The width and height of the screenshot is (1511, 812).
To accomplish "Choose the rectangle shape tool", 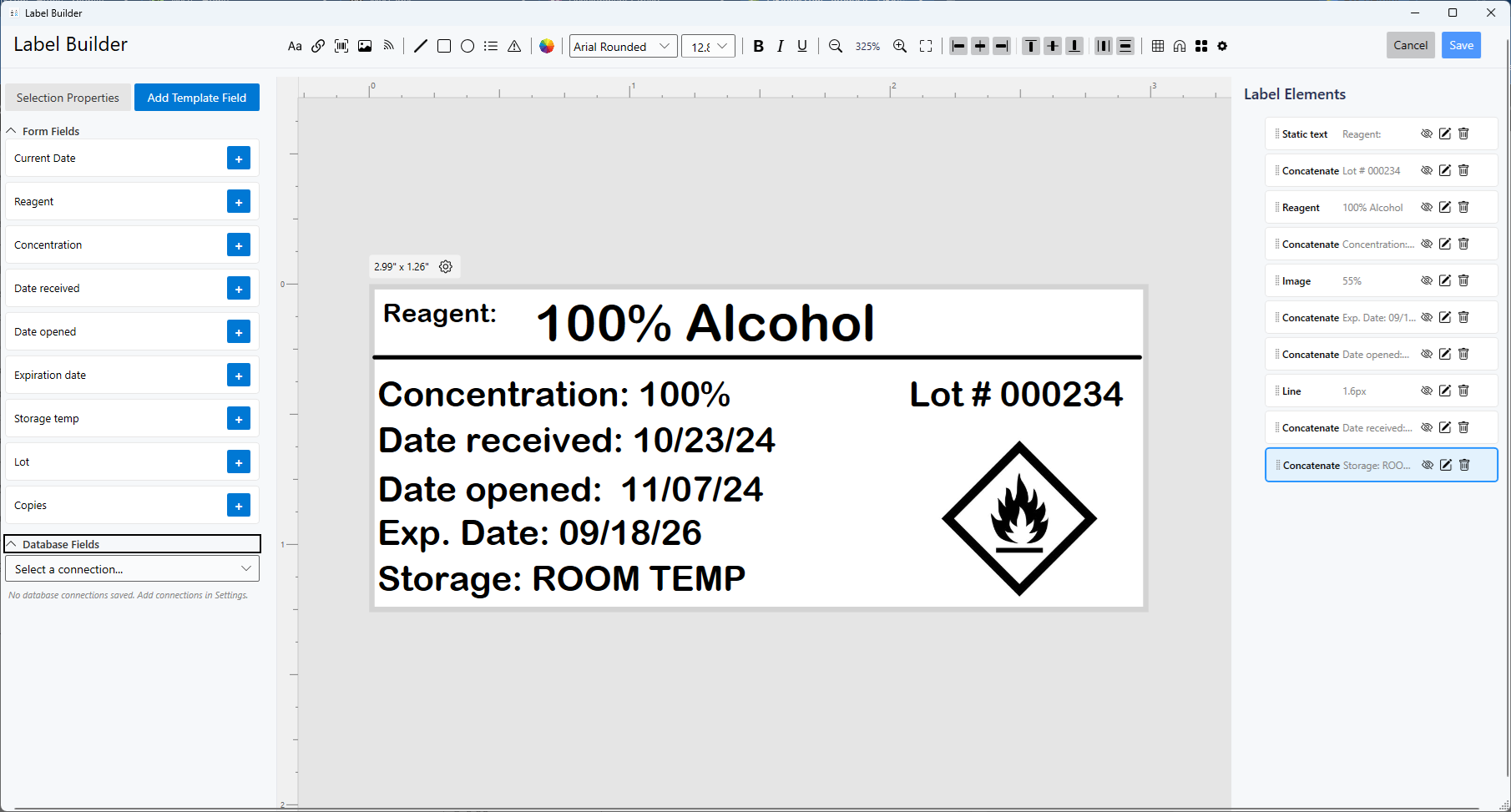I will click(444, 46).
